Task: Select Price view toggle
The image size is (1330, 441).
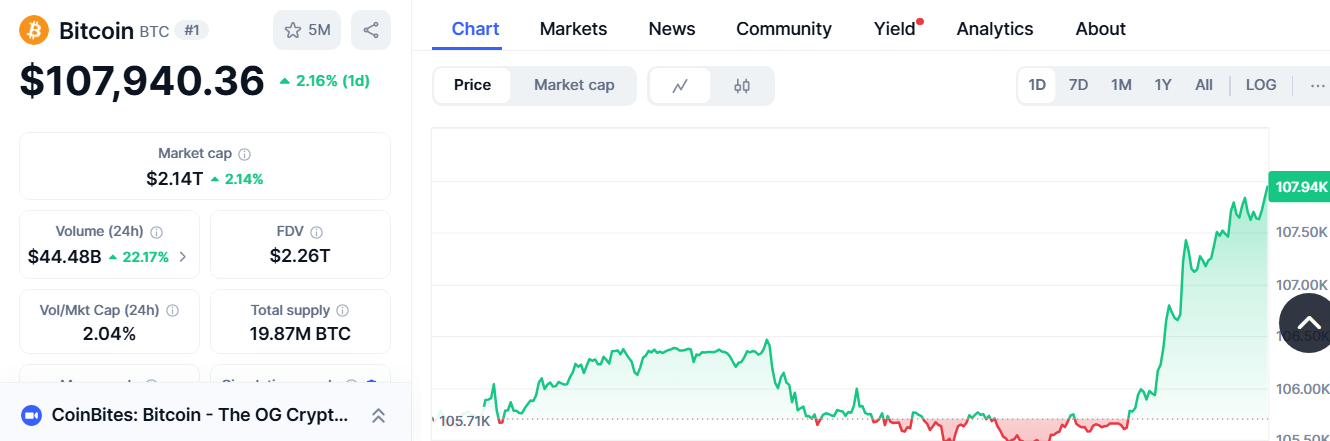Action: 472,85
